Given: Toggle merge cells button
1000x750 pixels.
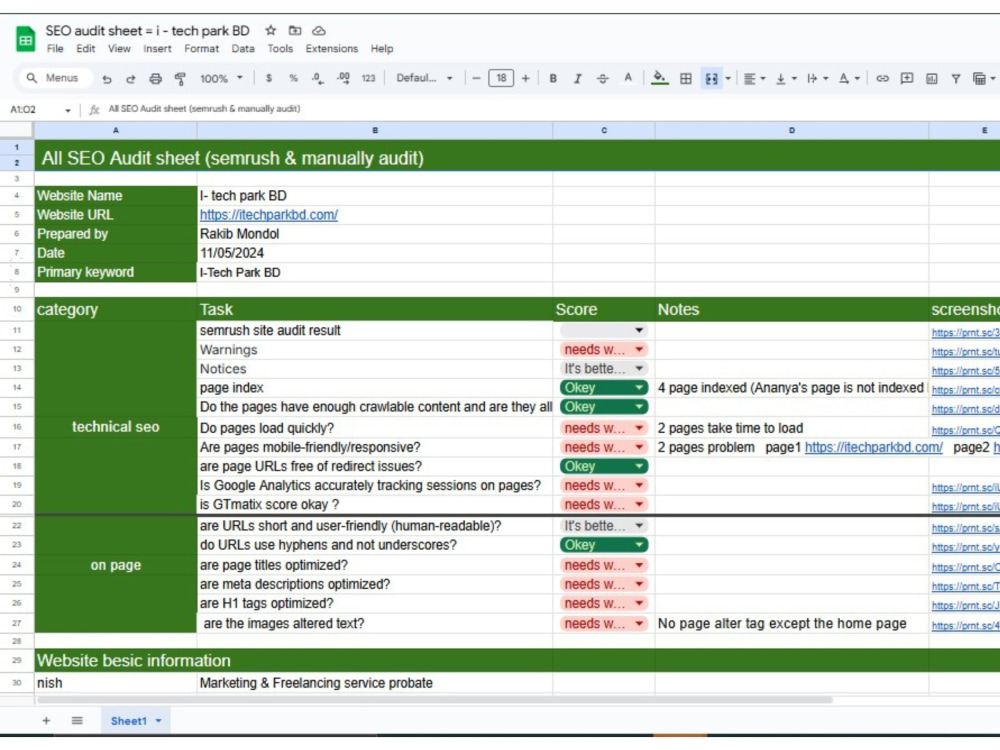Looking at the screenshot, I should coord(711,78).
